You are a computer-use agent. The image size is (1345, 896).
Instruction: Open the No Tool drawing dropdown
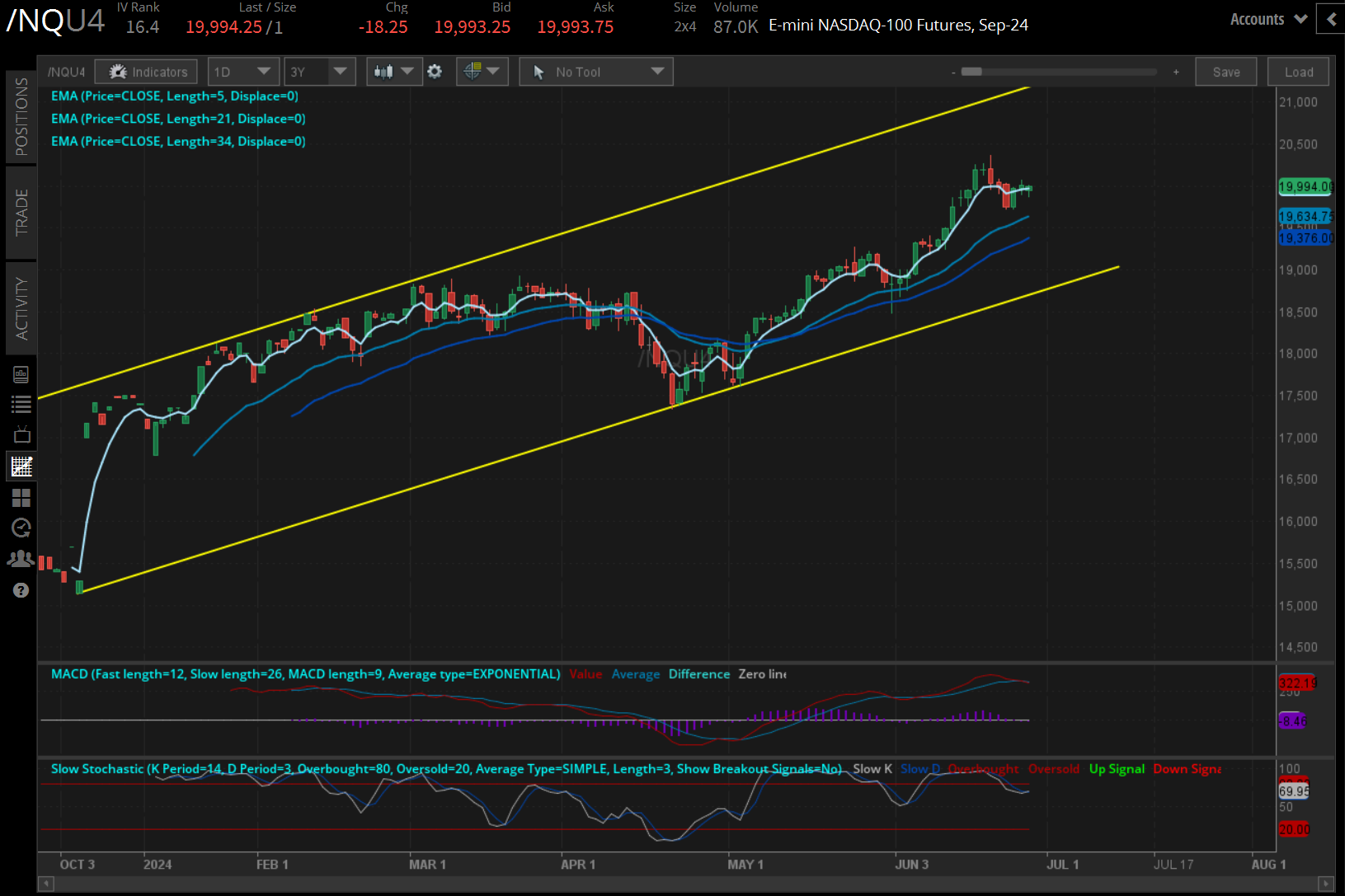[x=595, y=71]
